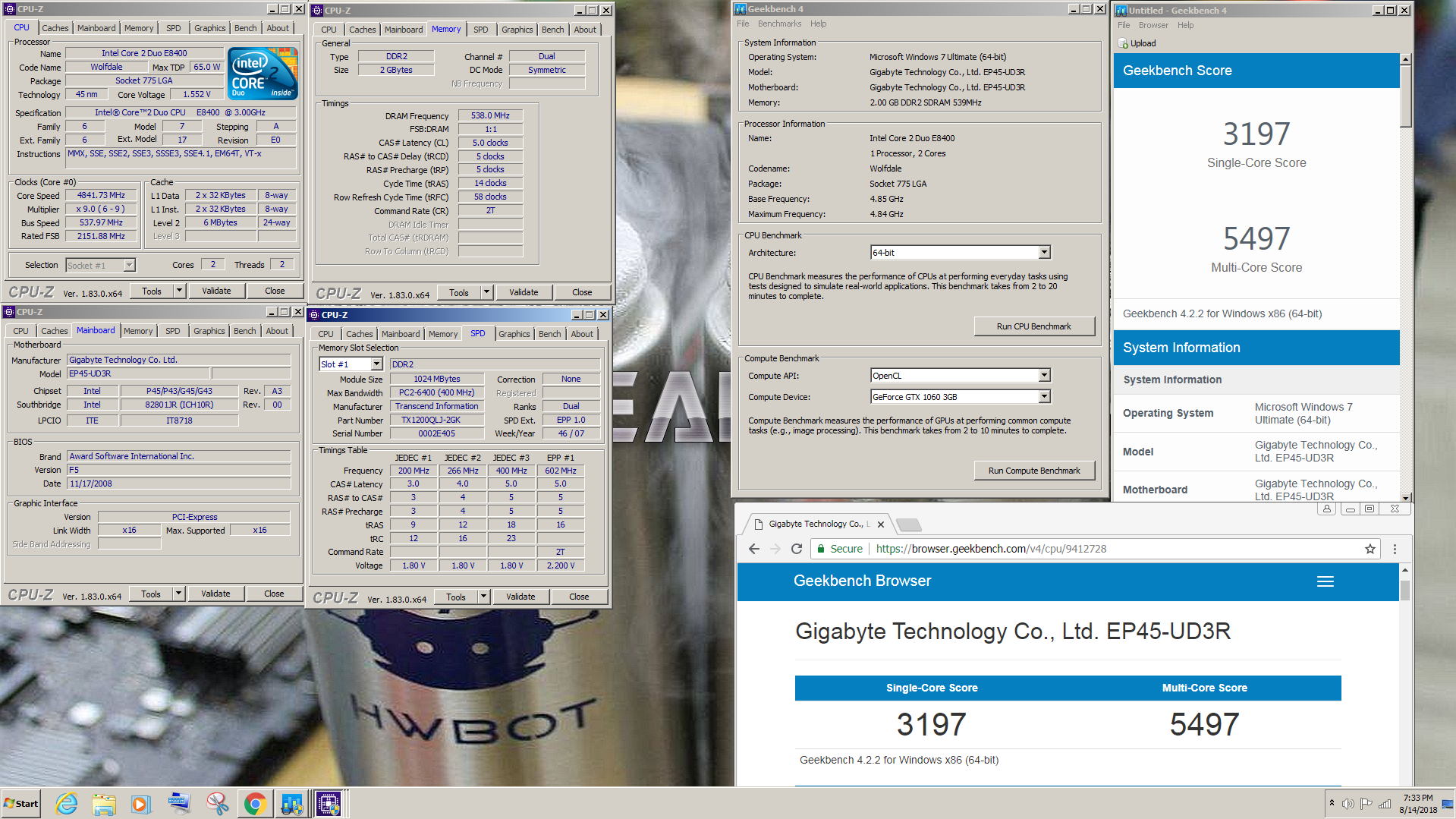
Task: Click the 3197 Single-Core Score in browser
Action: [931, 724]
